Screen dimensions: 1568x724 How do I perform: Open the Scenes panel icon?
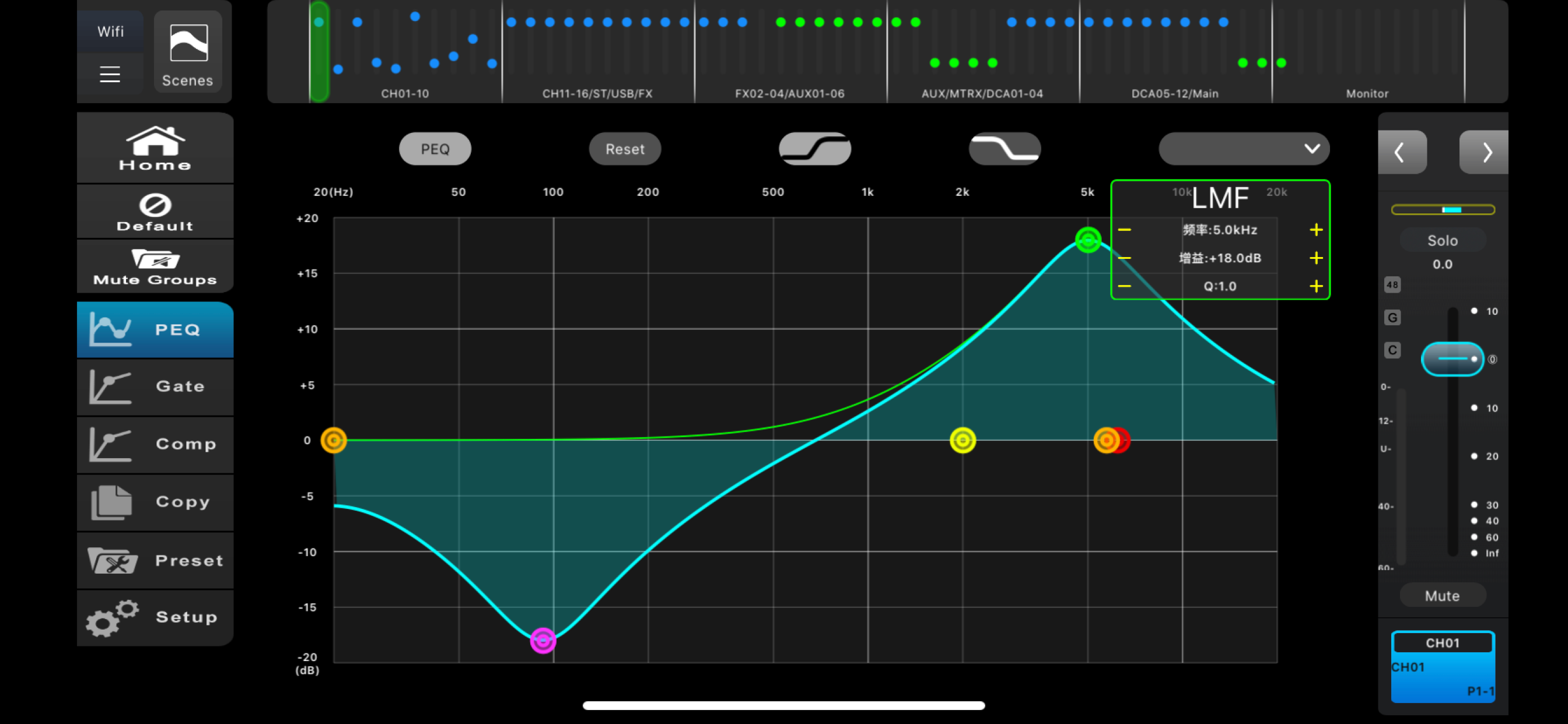point(188,52)
